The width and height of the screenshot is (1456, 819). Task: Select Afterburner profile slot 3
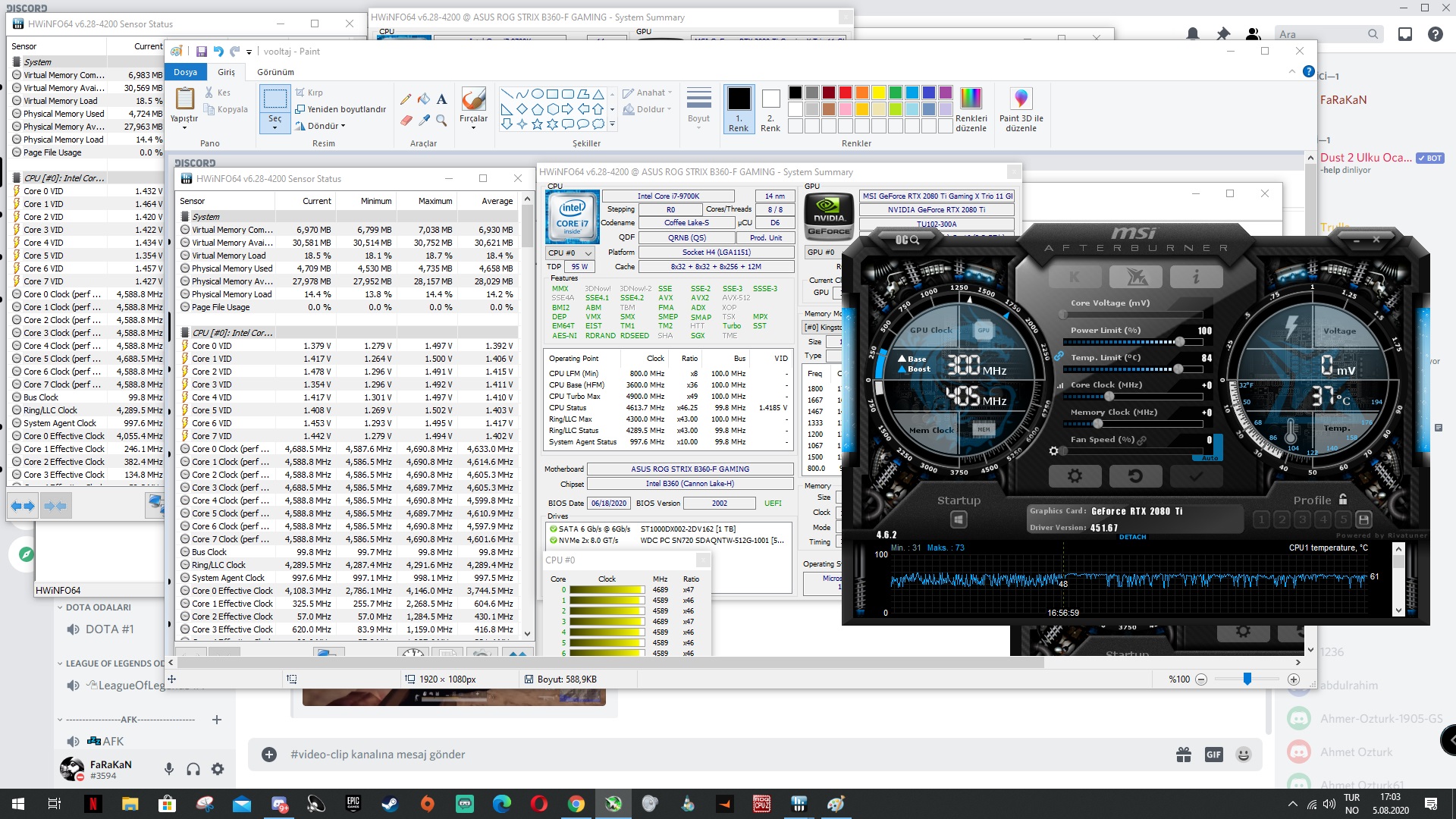[1302, 519]
